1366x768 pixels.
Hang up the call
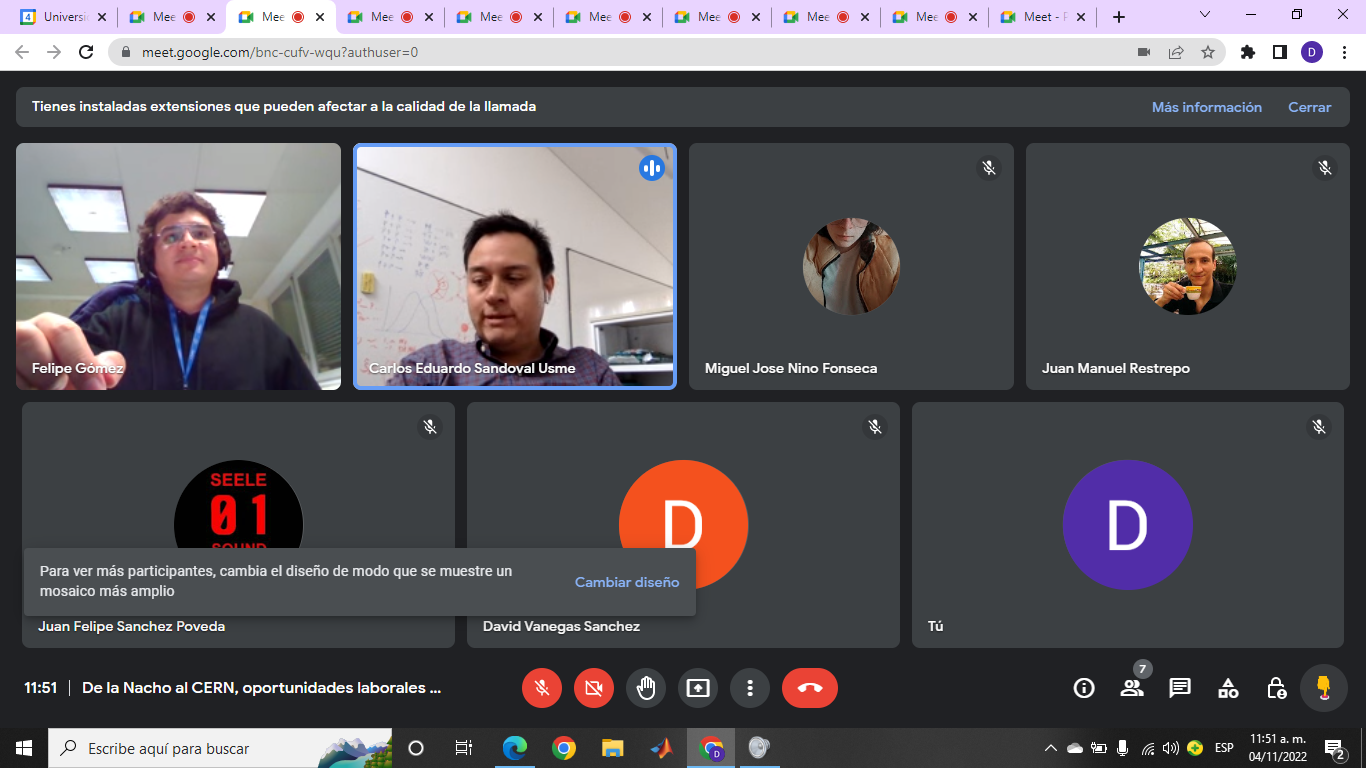[809, 688]
